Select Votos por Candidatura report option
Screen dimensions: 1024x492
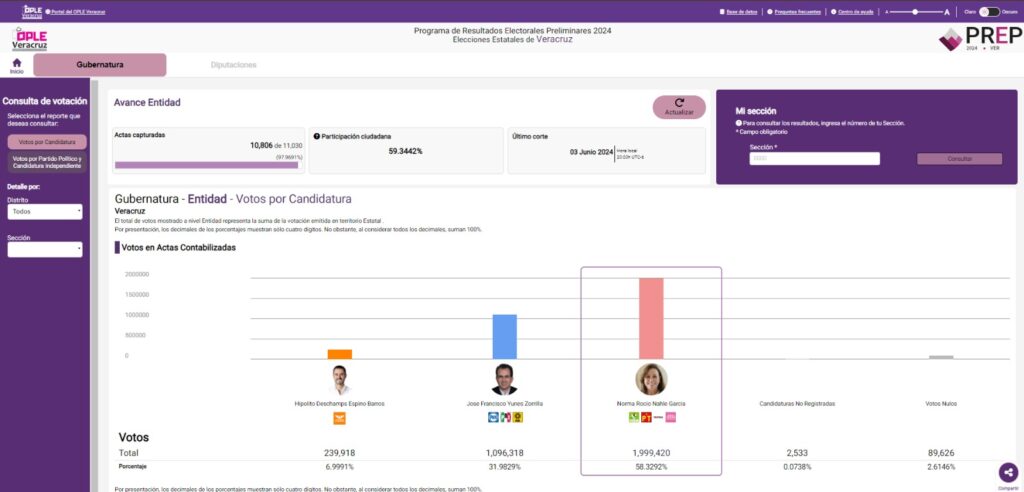point(46,142)
